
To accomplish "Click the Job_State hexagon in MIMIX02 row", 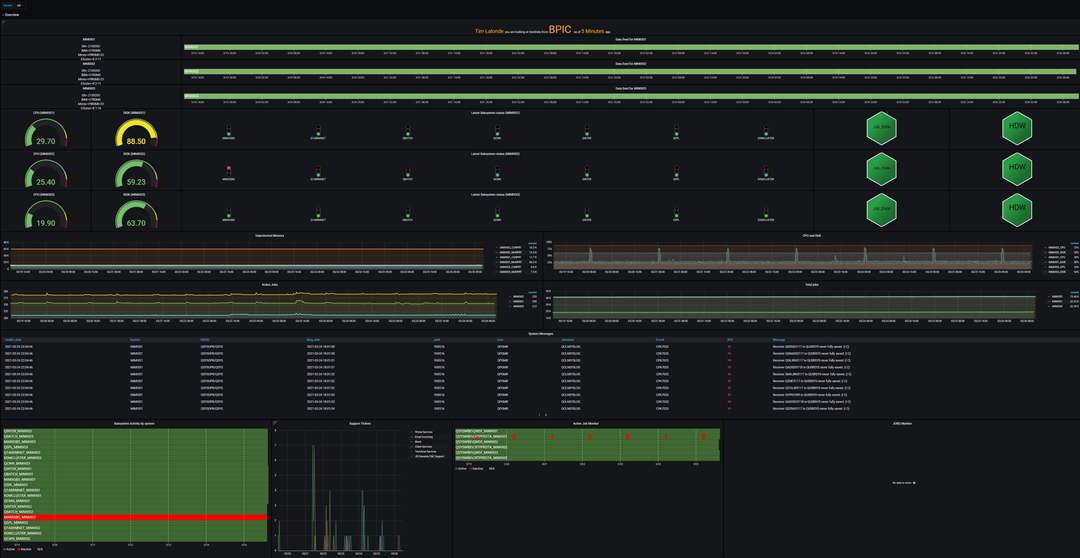I will click(880, 169).
